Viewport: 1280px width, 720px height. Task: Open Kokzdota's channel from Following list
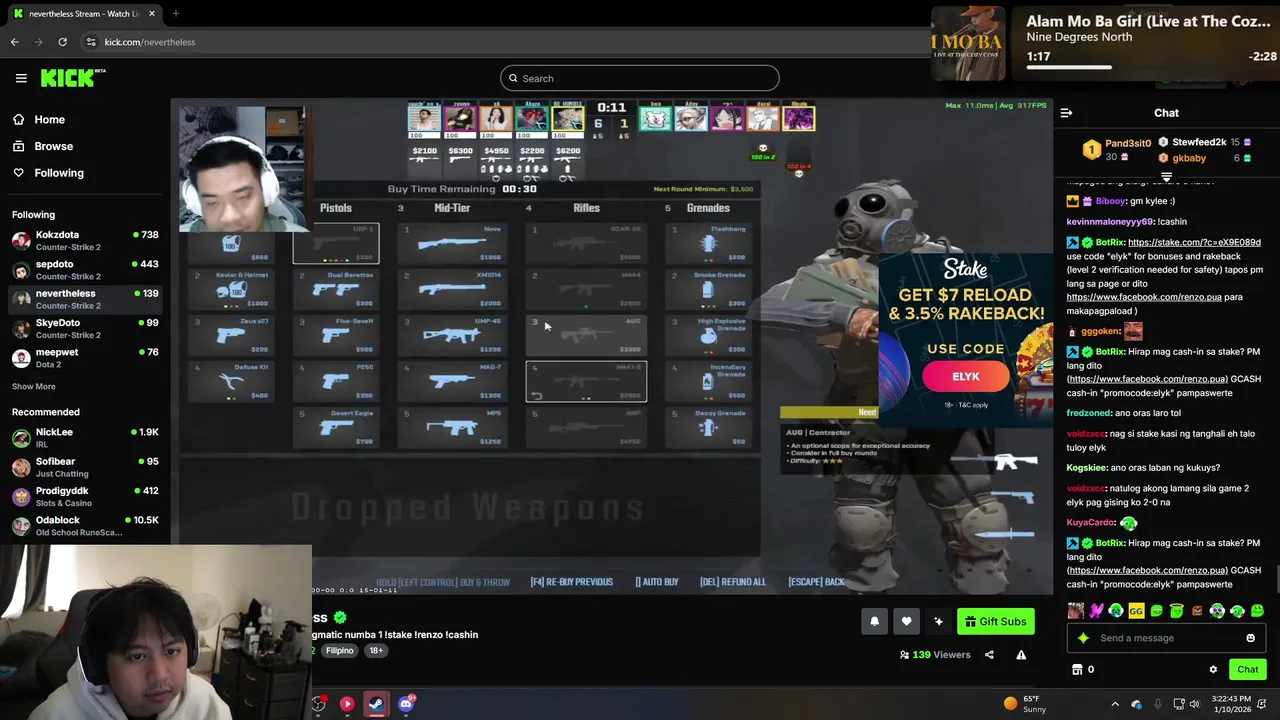85,240
